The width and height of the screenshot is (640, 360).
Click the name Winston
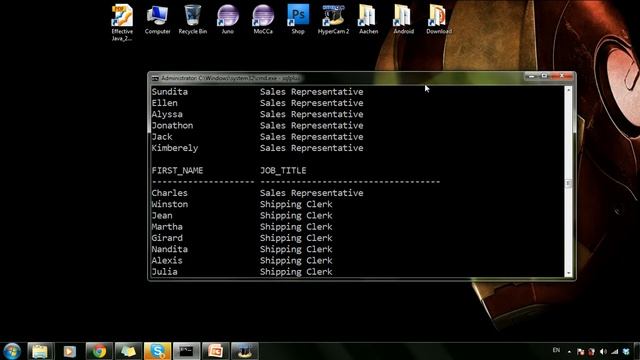coord(169,204)
